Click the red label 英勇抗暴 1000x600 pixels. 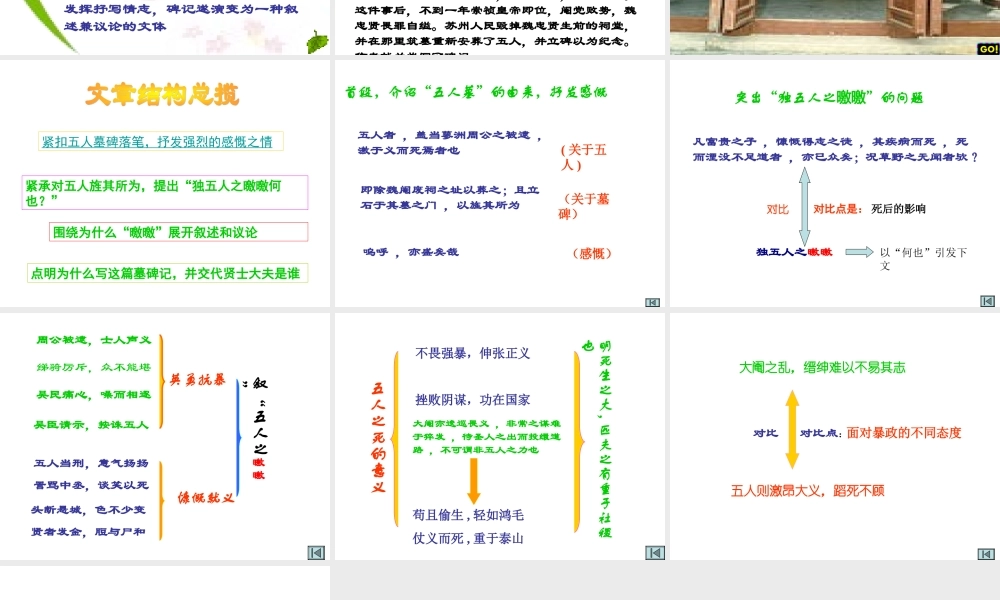click(198, 381)
